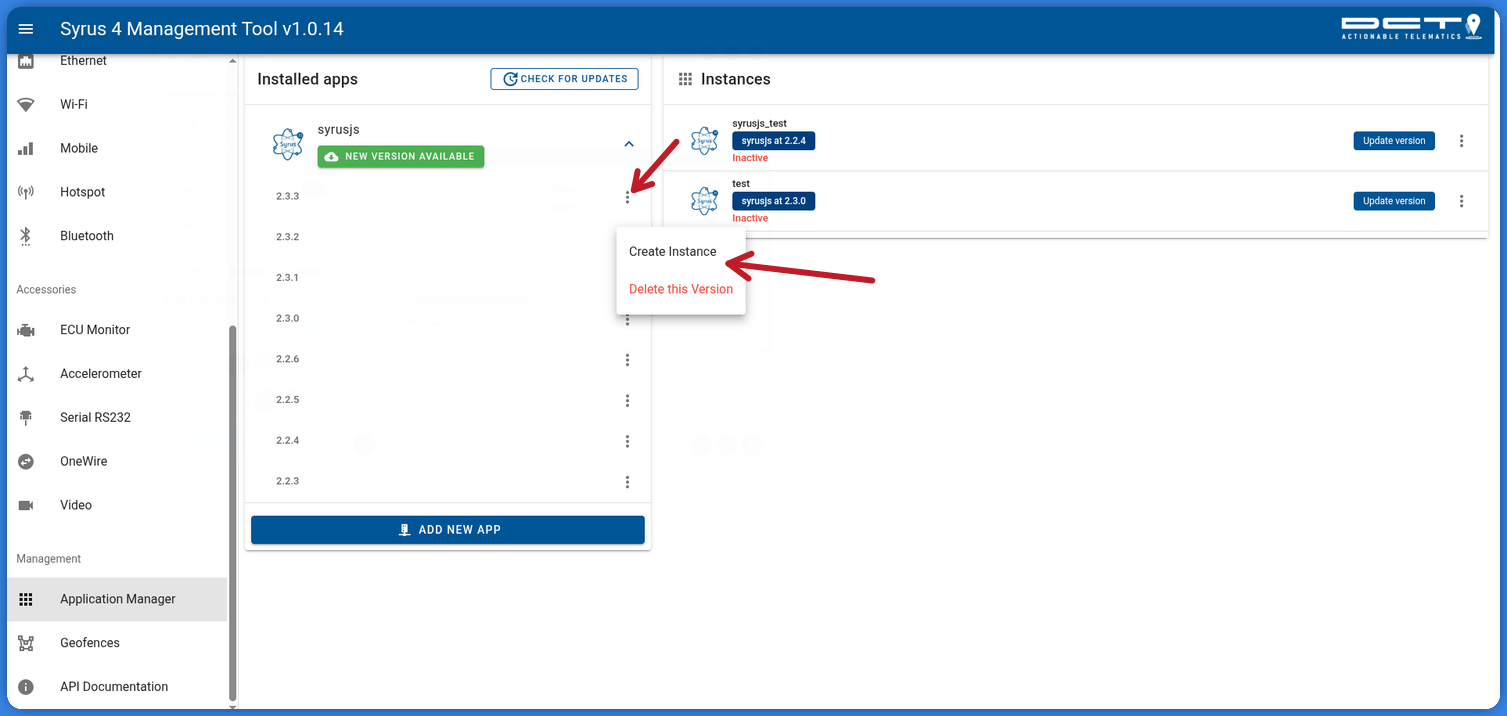1507x716 pixels.
Task: Choose Delete this Version
Action: (x=681, y=289)
